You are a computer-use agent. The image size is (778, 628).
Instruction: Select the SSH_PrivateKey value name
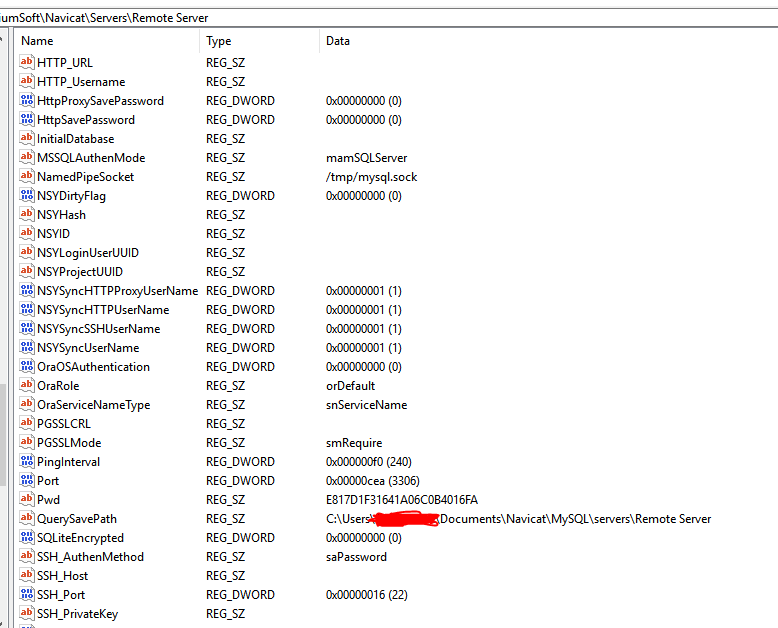77,614
